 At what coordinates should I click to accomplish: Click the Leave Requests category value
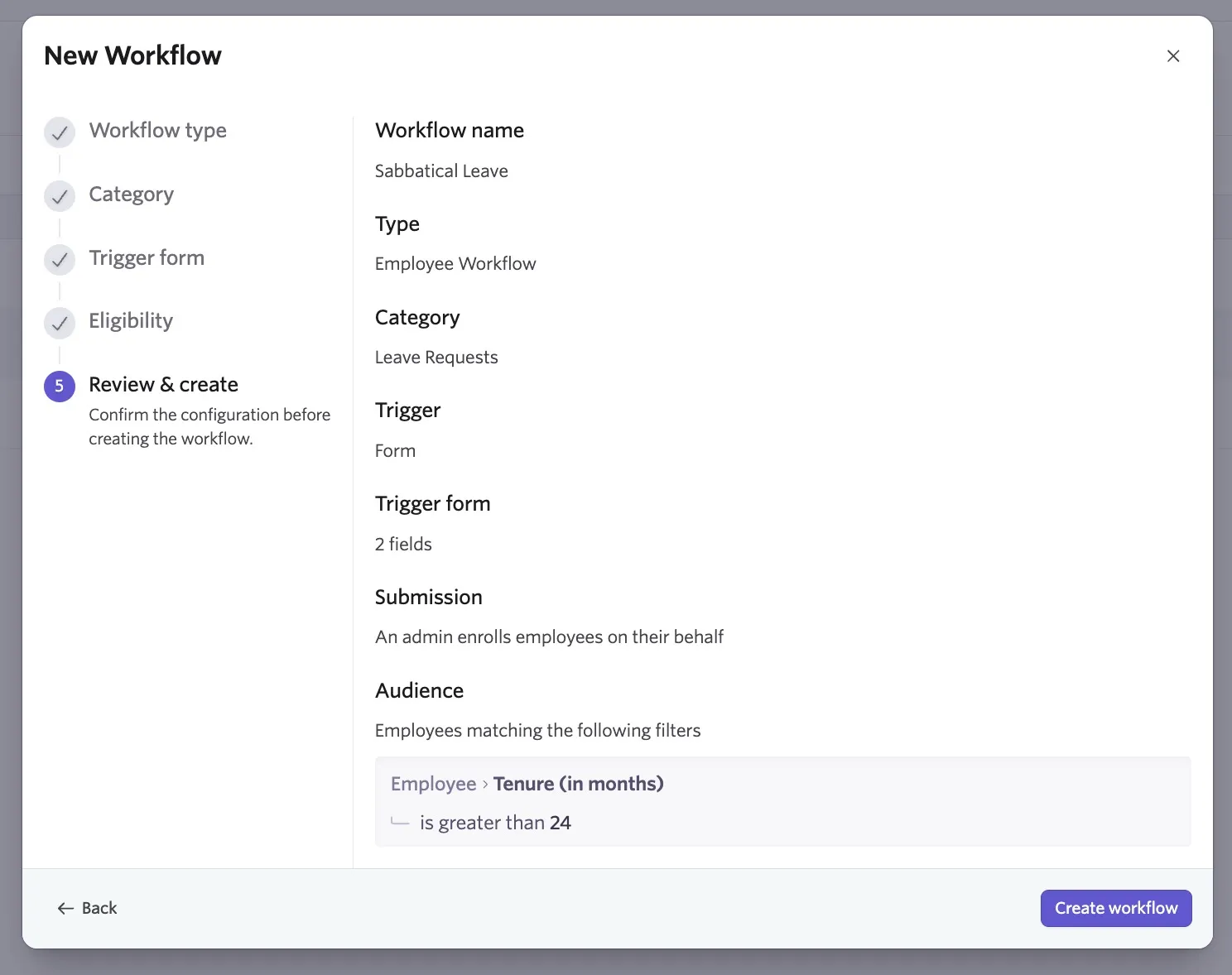click(x=436, y=357)
